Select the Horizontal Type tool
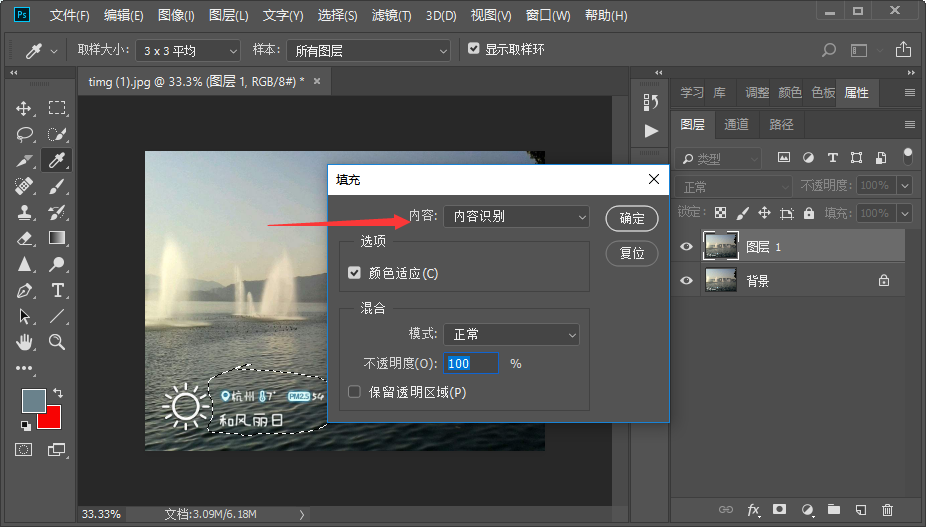This screenshot has width=926, height=527. tap(57, 290)
